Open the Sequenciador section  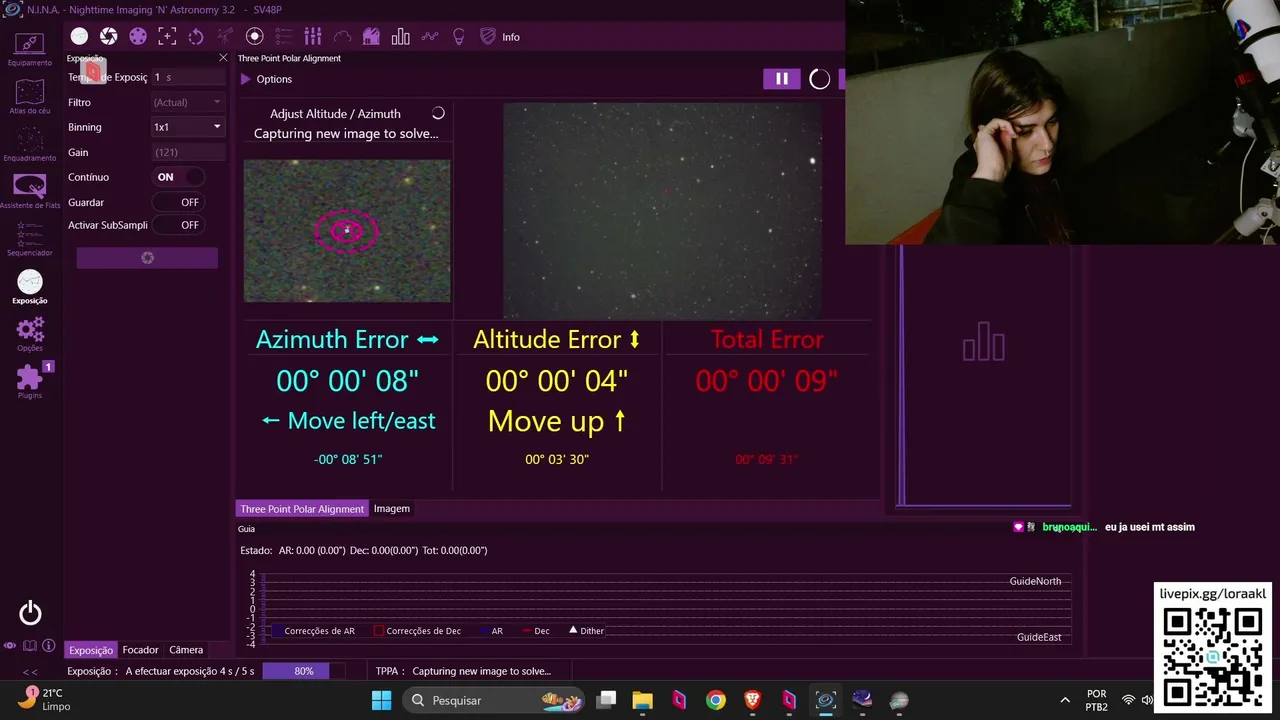pos(30,239)
